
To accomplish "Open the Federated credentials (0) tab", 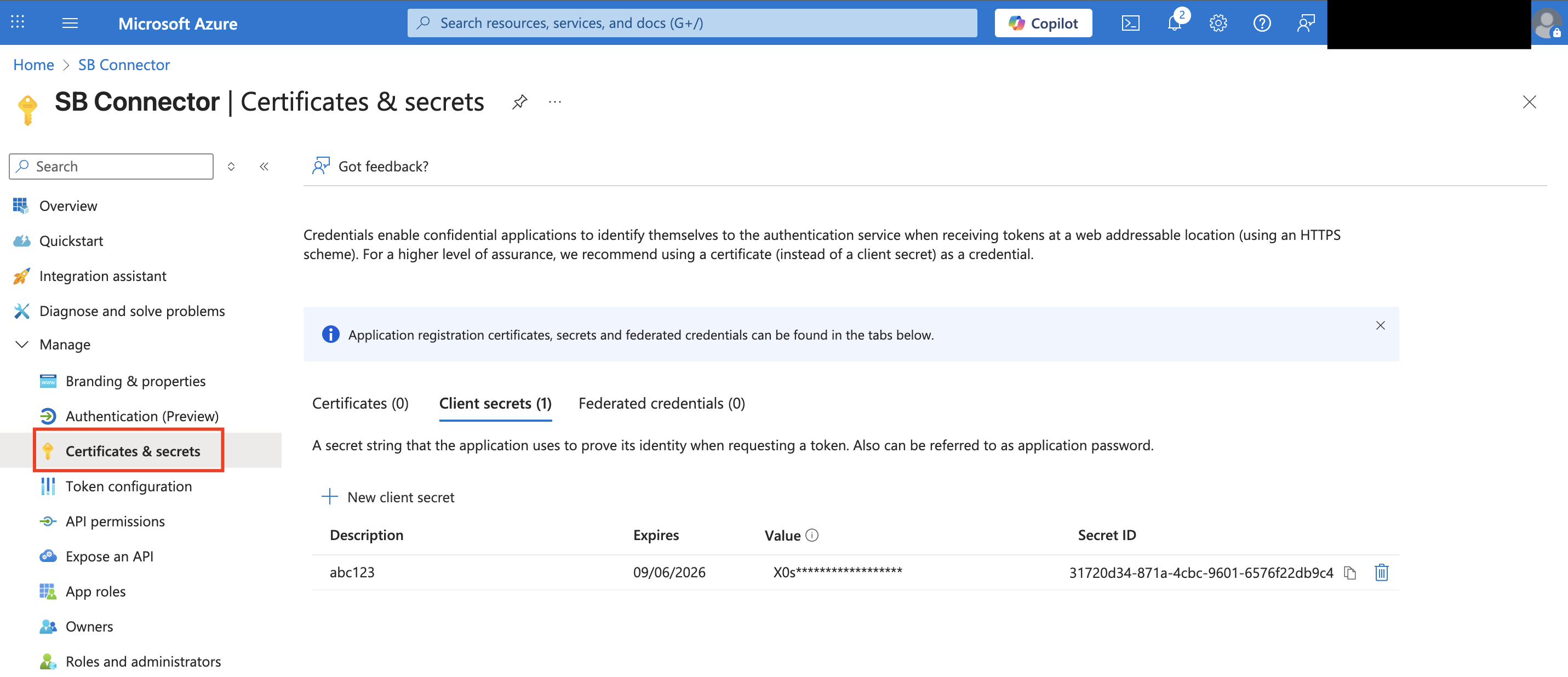I will click(662, 404).
